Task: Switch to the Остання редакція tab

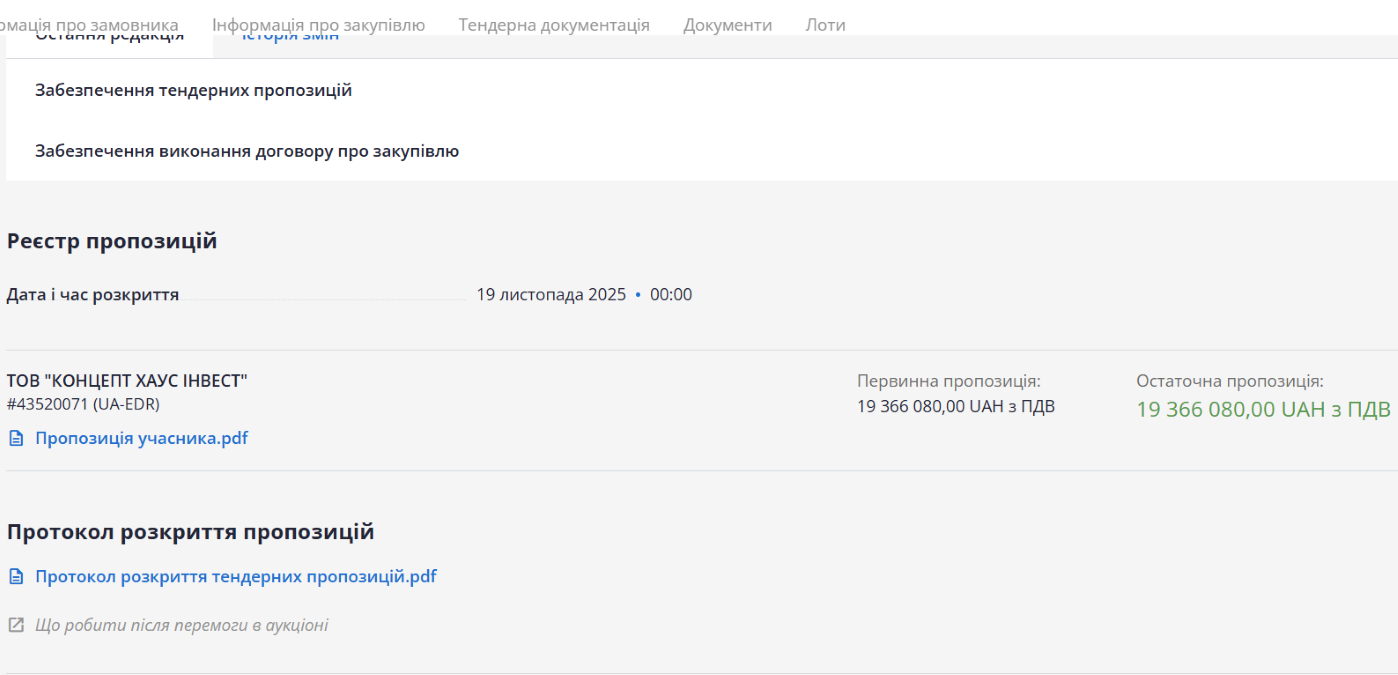Action: pyautogui.click(x=109, y=39)
